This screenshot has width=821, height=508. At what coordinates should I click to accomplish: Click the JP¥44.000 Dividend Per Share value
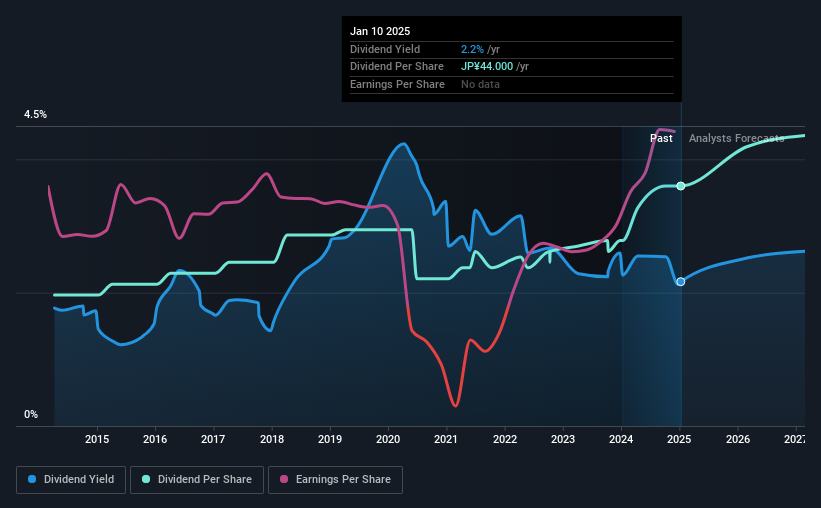487,67
